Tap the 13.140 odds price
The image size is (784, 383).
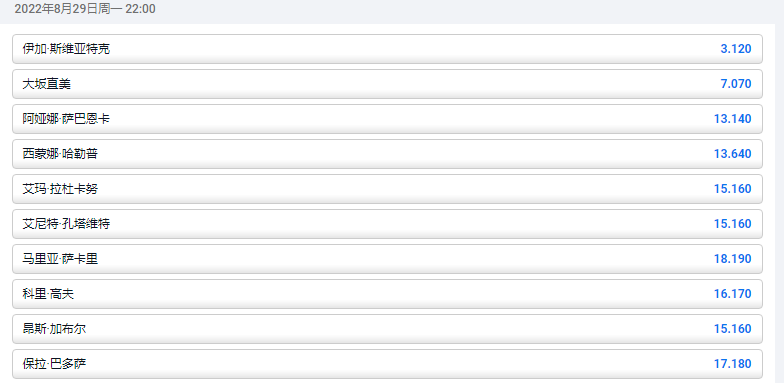pyautogui.click(x=732, y=119)
